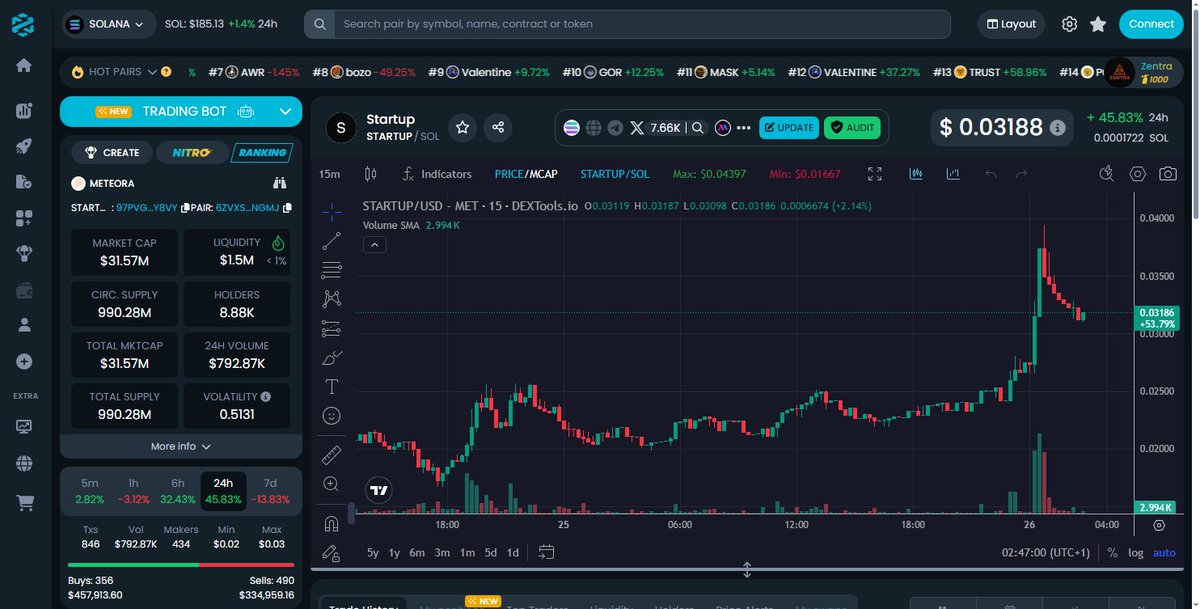Image resolution: width=1200 pixels, height=609 pixels.
Task: Switch chart between PRICE and MCAP
Action: click(x=526, y=174)
